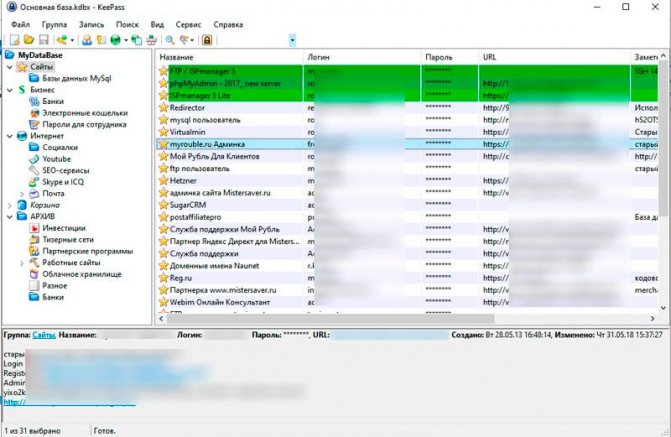The height and width of the screenshot is (437, 671).
Task: Select the Социалки tree group
Action: (x=60, y=147)
